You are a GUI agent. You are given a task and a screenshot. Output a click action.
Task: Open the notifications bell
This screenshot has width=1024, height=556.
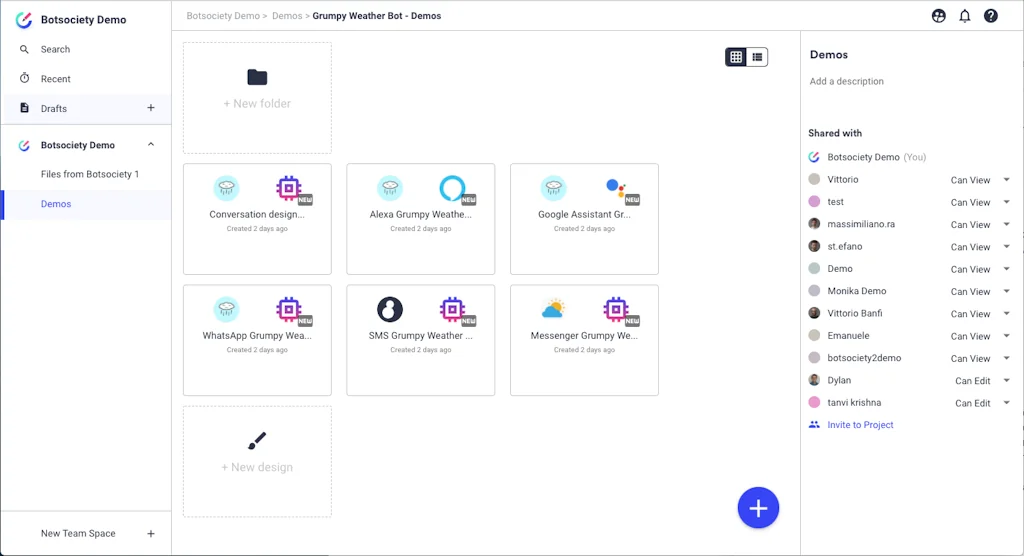coord(964,16)
